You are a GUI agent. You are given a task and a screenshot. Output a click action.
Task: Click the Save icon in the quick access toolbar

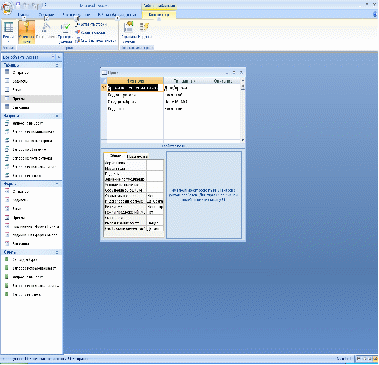pos(18,5)
